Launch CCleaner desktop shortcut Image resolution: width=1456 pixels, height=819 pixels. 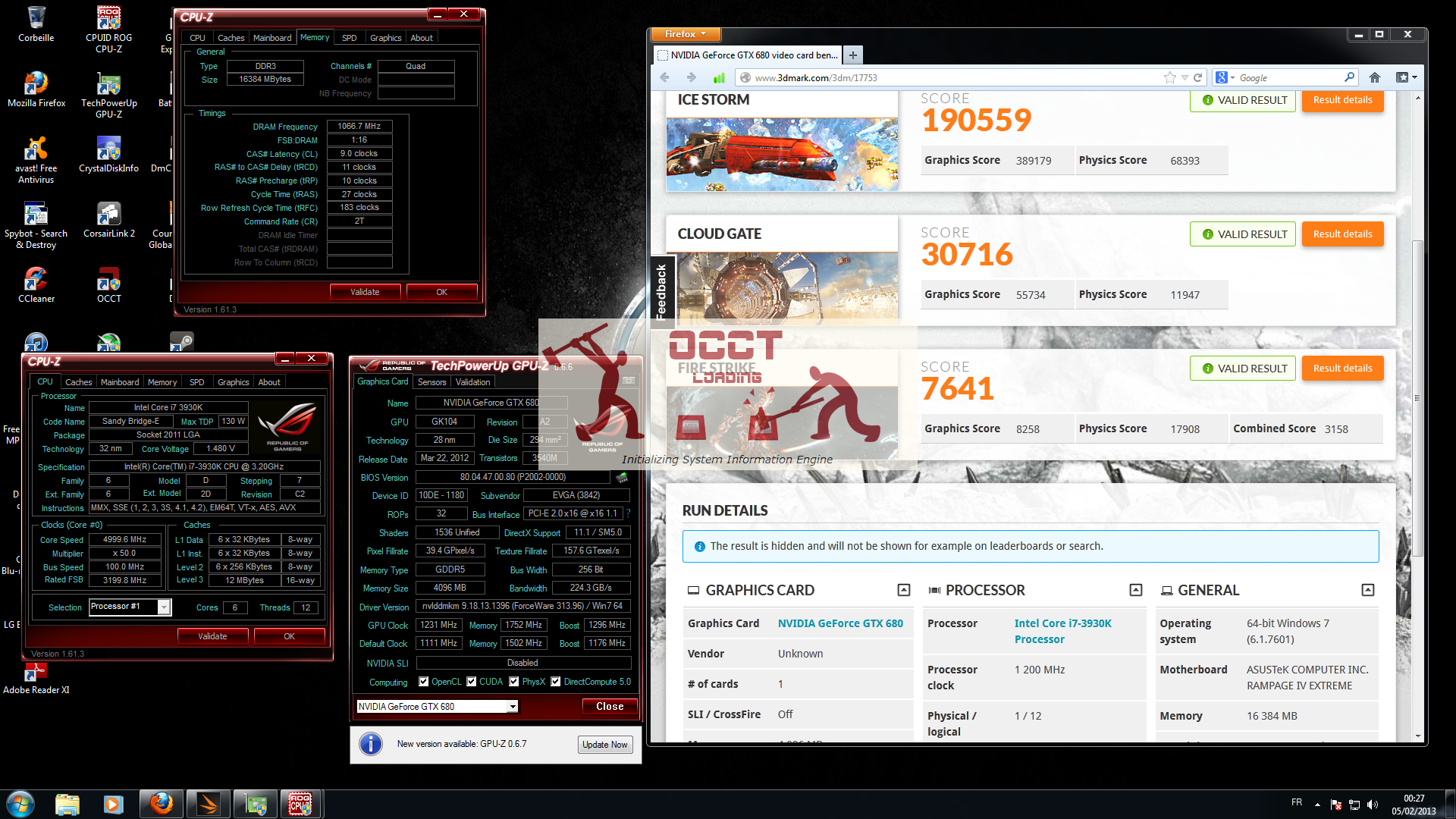click(36, 285)
